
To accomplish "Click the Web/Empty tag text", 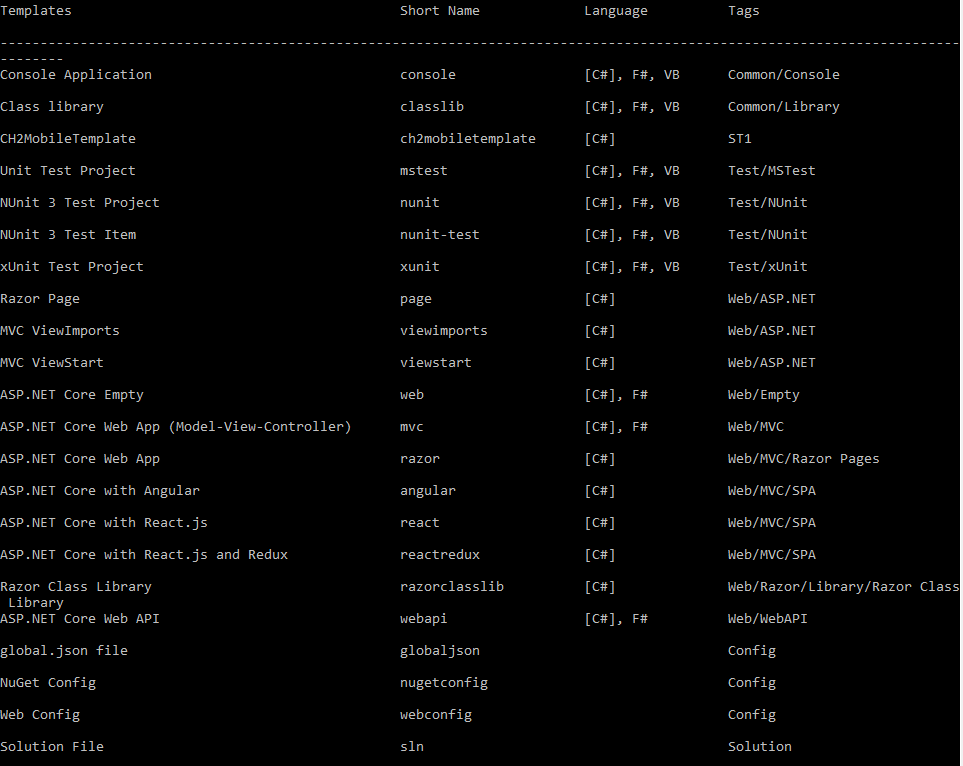I will [763, 395].
